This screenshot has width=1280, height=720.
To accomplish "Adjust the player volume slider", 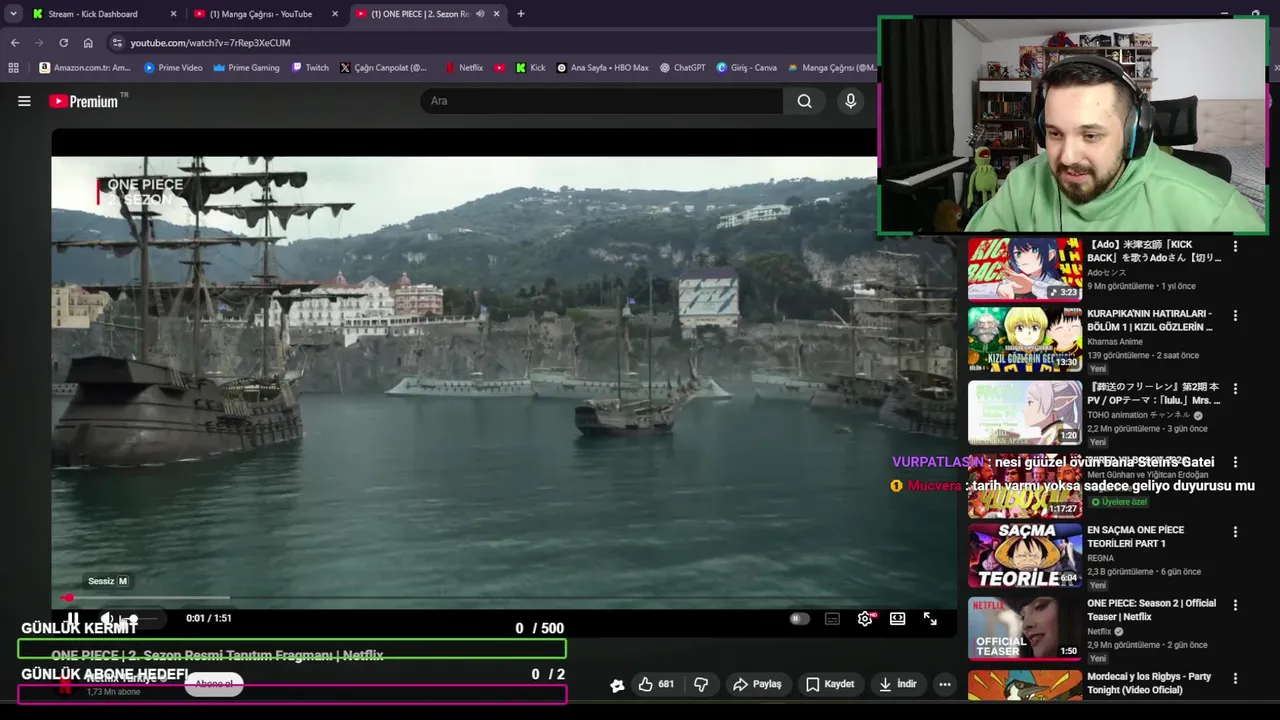I will coord(140,619).
